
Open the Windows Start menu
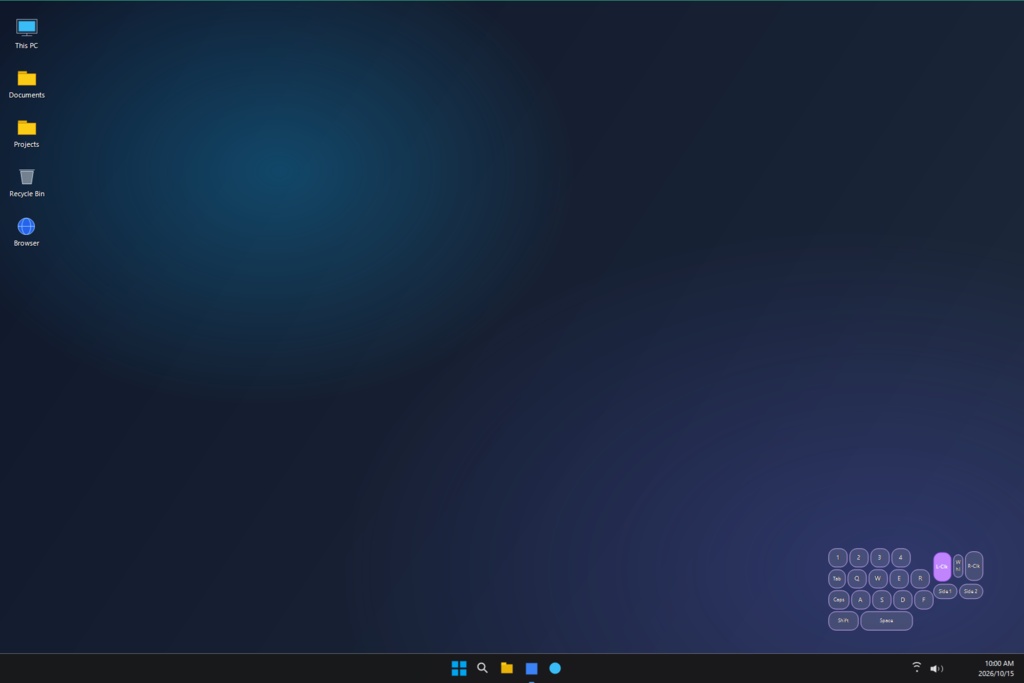click(459, 668)
